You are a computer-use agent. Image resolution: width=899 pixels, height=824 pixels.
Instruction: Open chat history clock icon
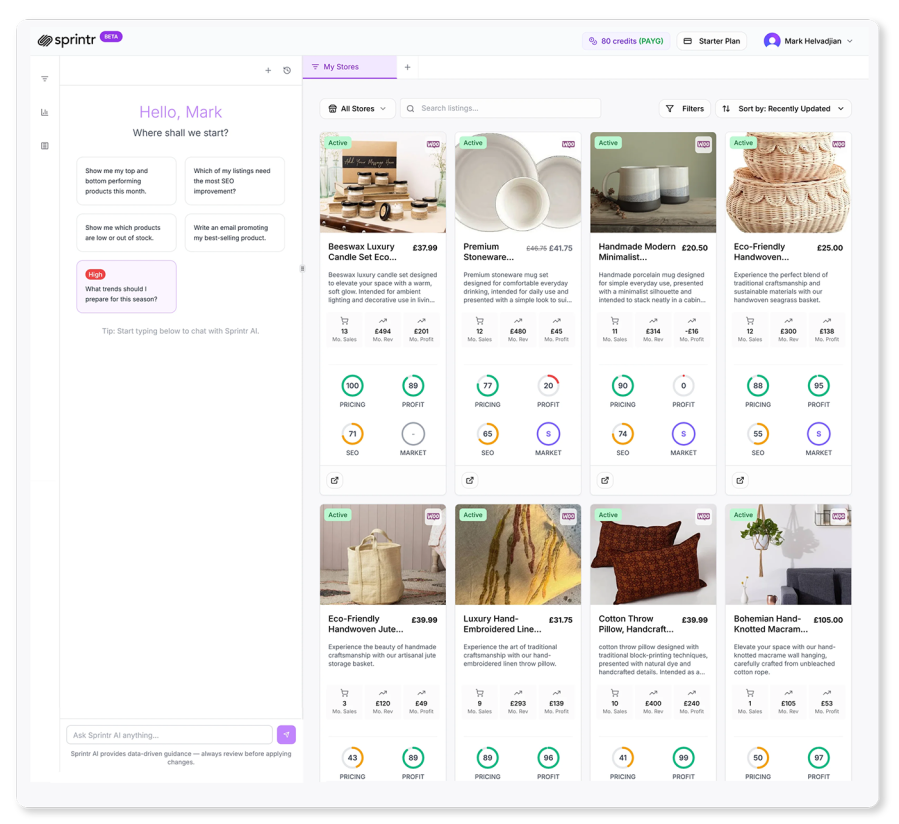click(287, 71)
